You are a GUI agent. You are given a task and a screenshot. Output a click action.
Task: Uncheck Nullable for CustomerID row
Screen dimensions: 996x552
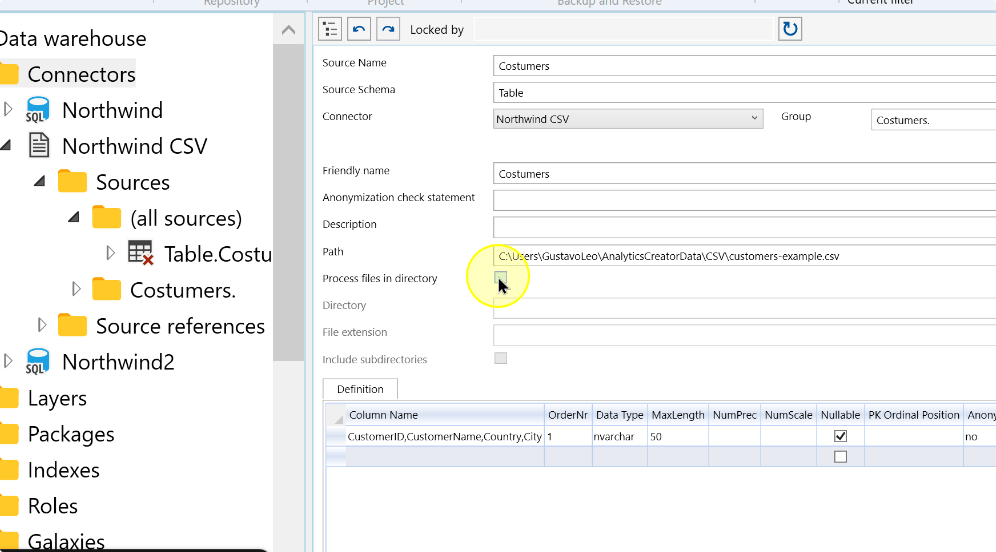pyautogui.click(x=840, y=436)
